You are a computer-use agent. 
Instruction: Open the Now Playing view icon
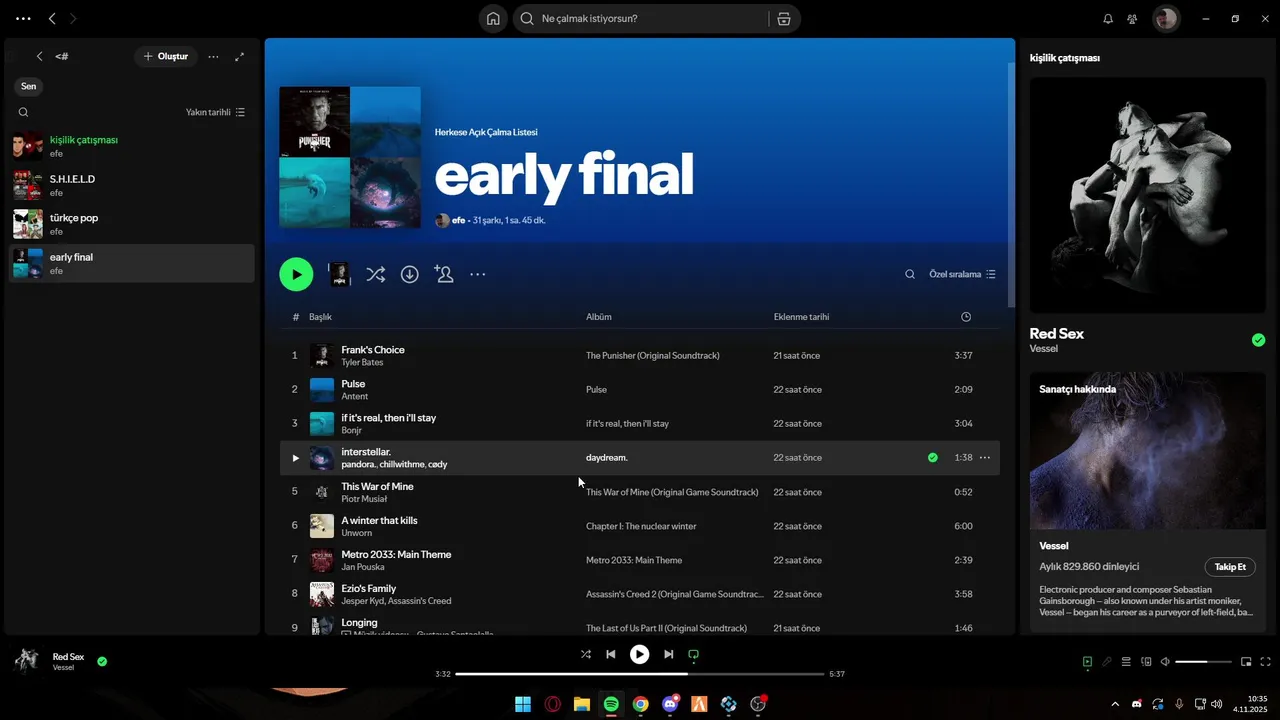[1087, 661]
